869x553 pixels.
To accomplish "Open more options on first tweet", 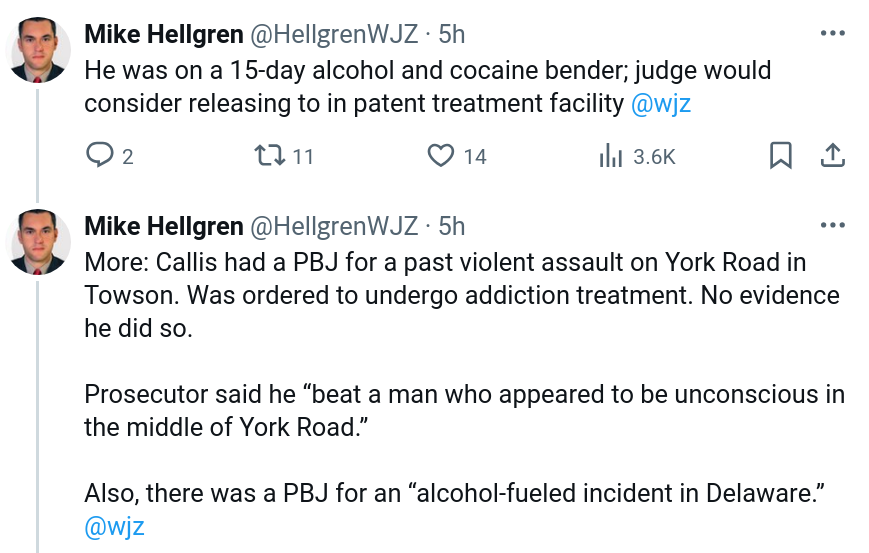I will coord(832,33).
